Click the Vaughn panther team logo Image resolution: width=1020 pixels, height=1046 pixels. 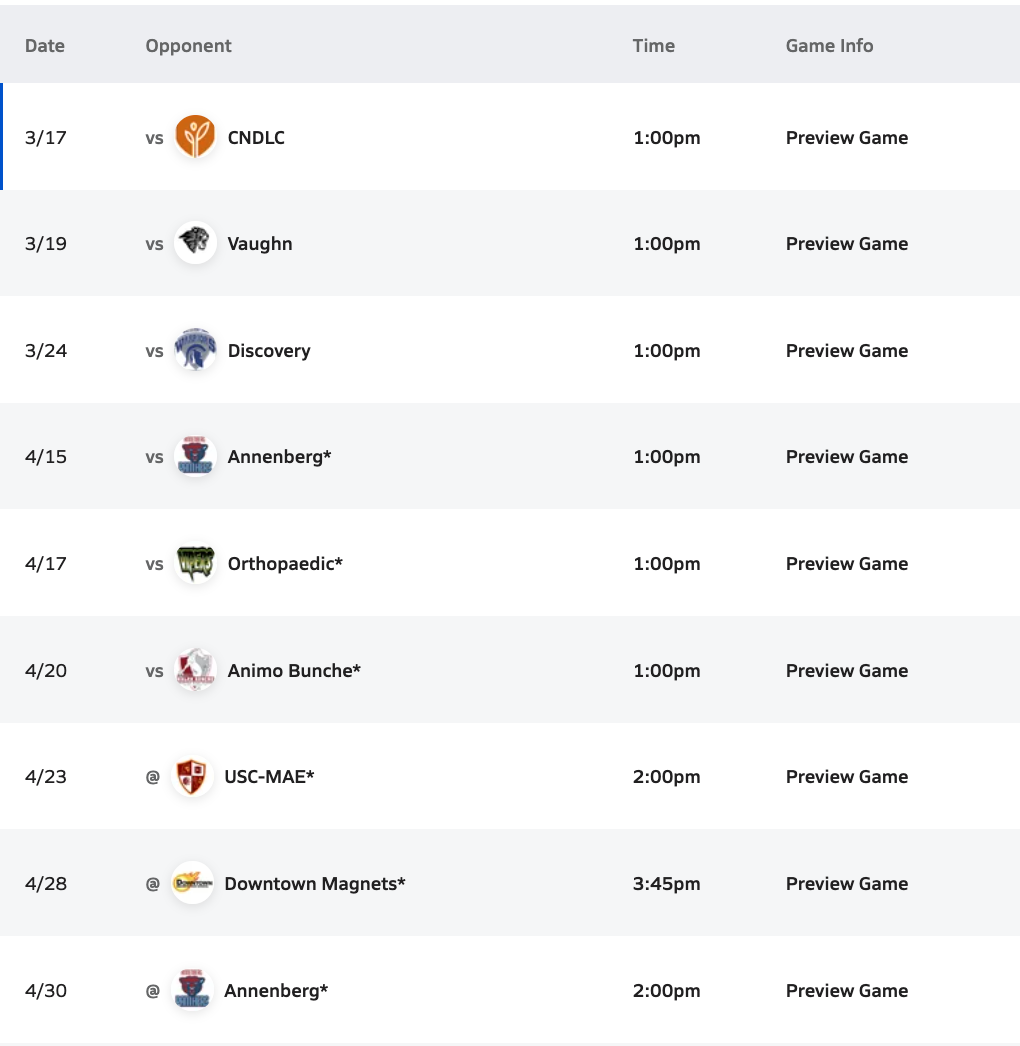click(x=195, y=243)
